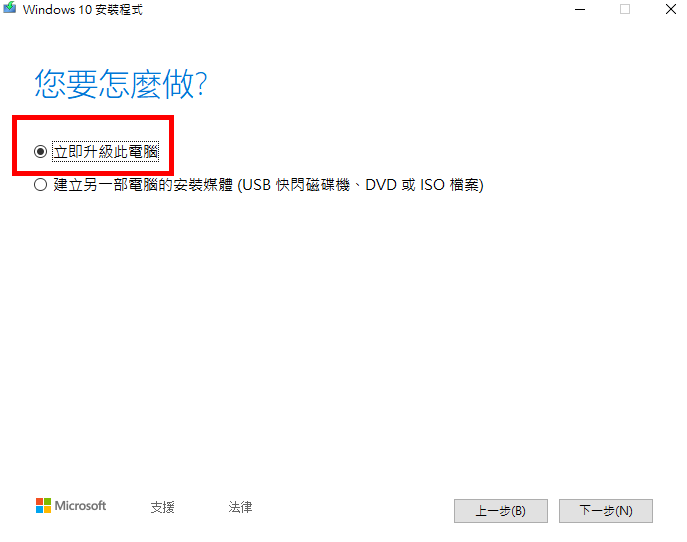Click the DVD 或 ISO 檔案 part of second option
Screen dimensions: 687x542
pyautogui.click(x=425, y=185)
